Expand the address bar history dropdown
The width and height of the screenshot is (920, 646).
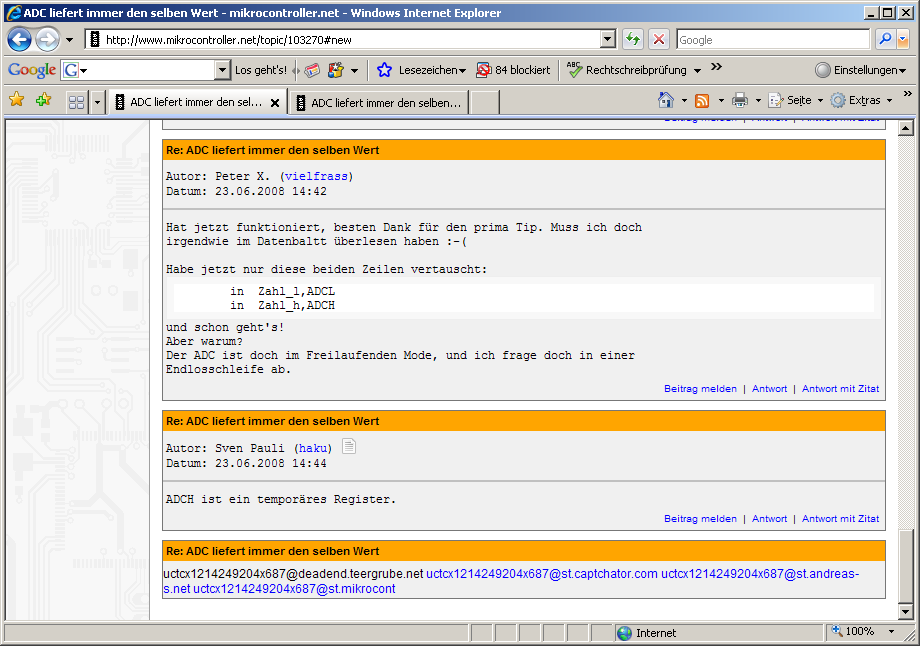(608, 40)
